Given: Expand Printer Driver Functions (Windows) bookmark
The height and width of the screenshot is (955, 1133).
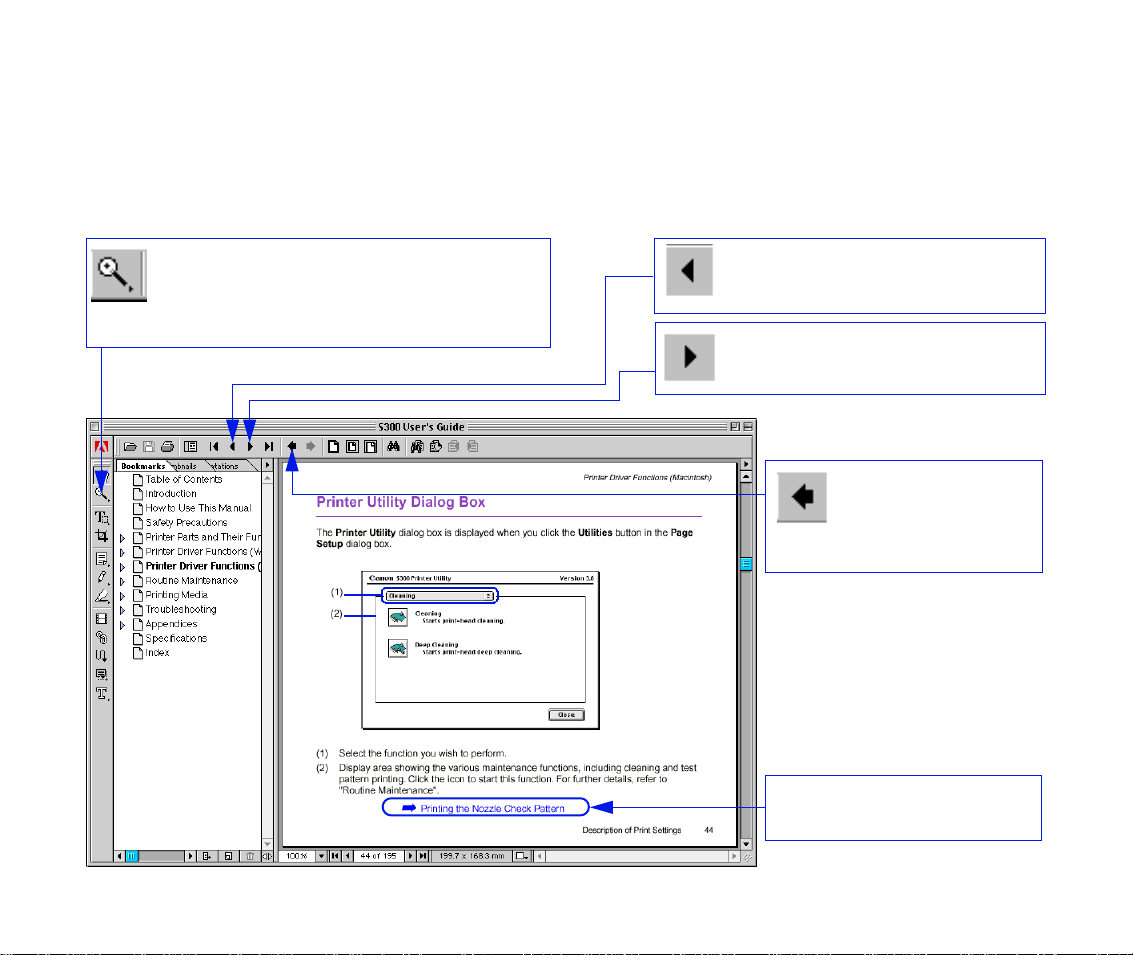Looking at the screenshot, I should (x=122, y=553).
